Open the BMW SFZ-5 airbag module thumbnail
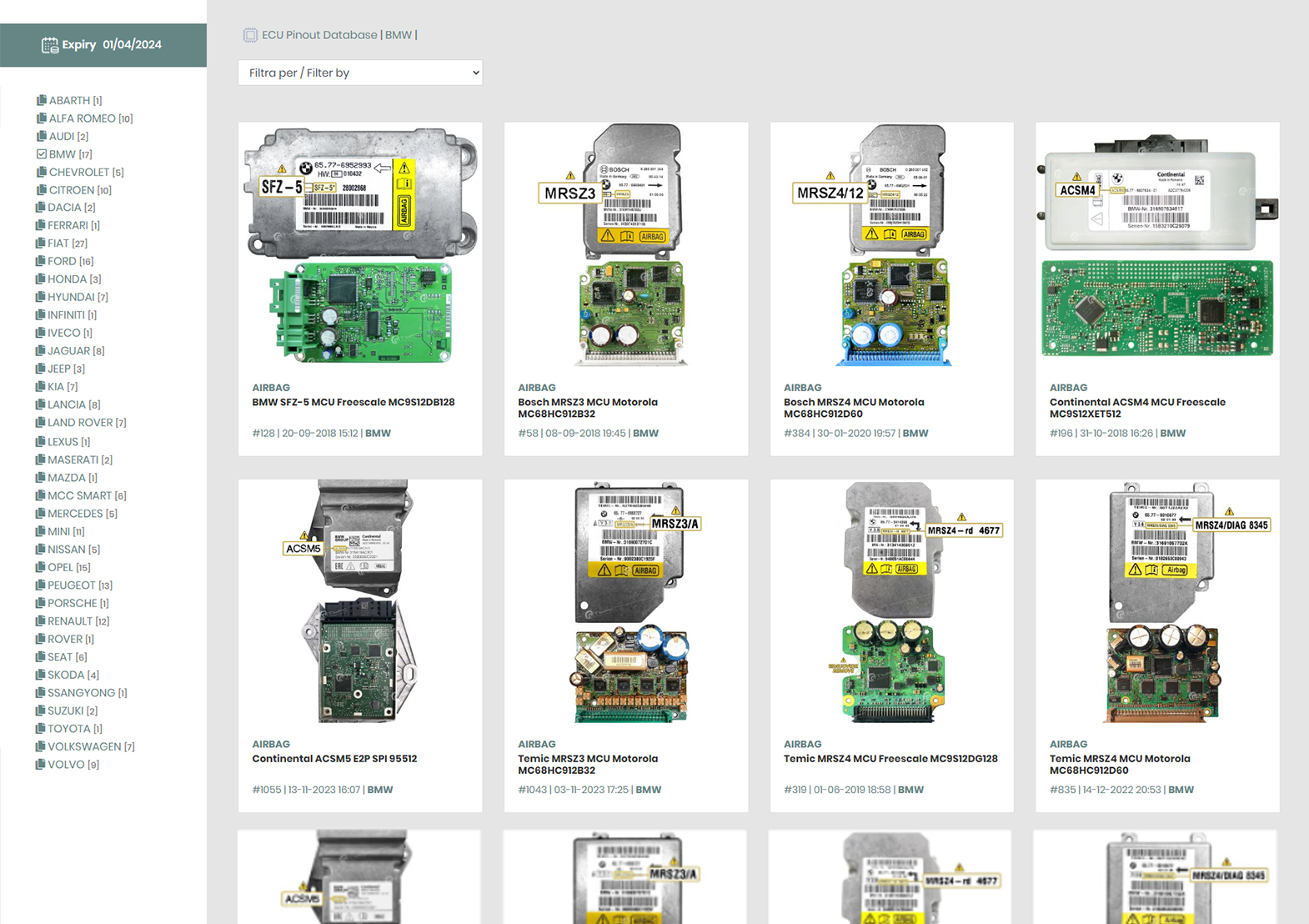 tap(360, 244)
